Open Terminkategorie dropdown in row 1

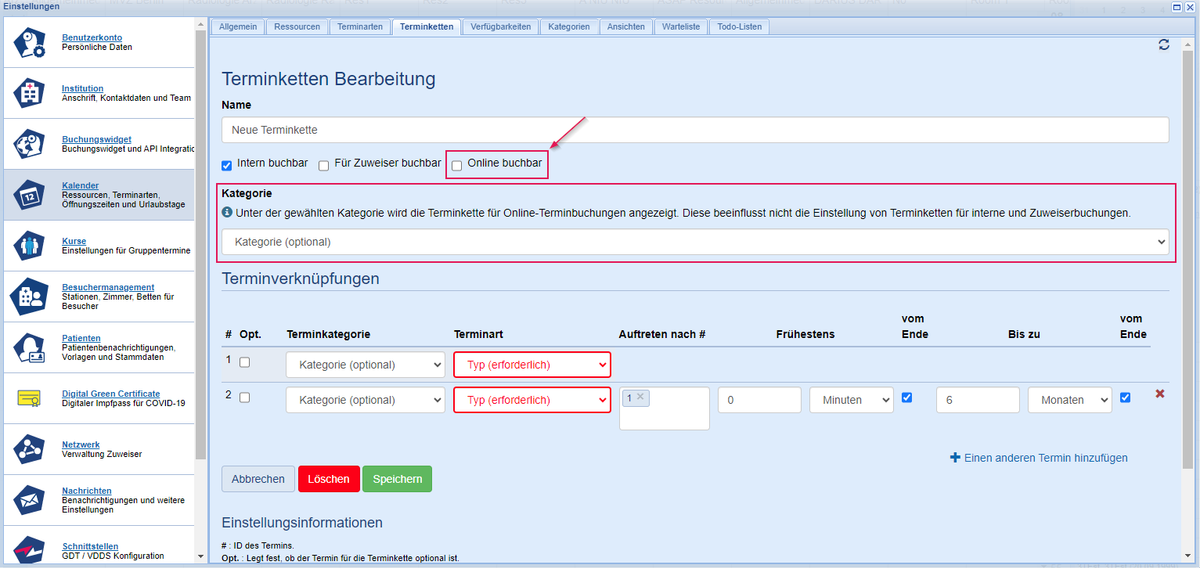365,364
